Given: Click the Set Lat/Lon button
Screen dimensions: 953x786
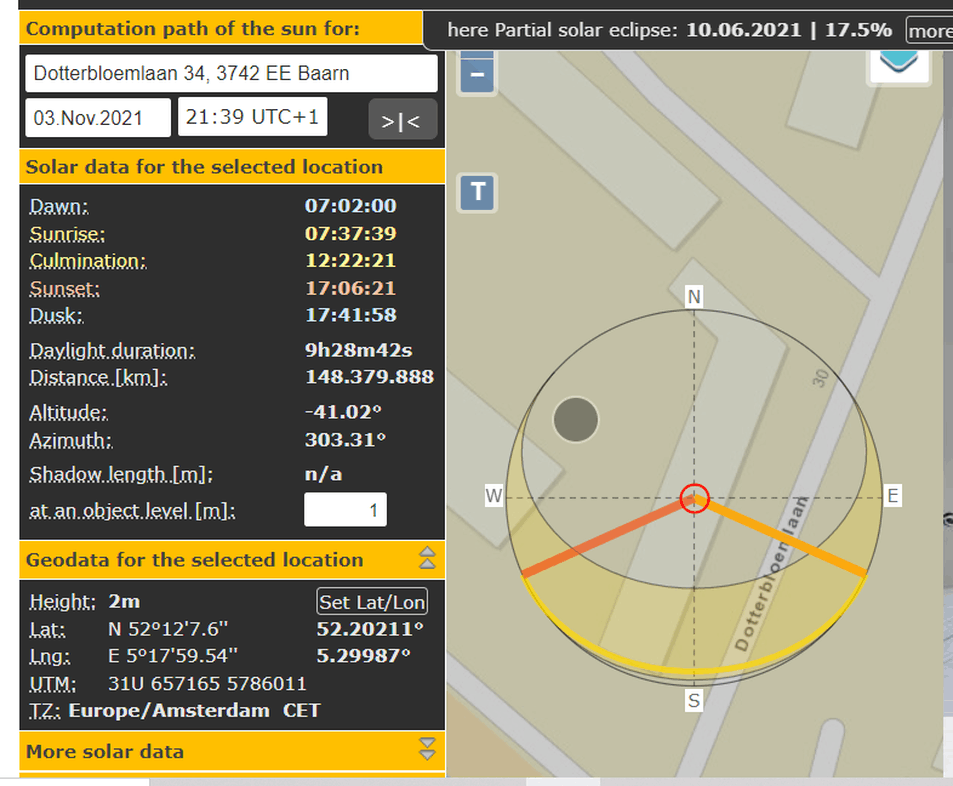Looking at the screenshot, I should click(x=372, y=602).
